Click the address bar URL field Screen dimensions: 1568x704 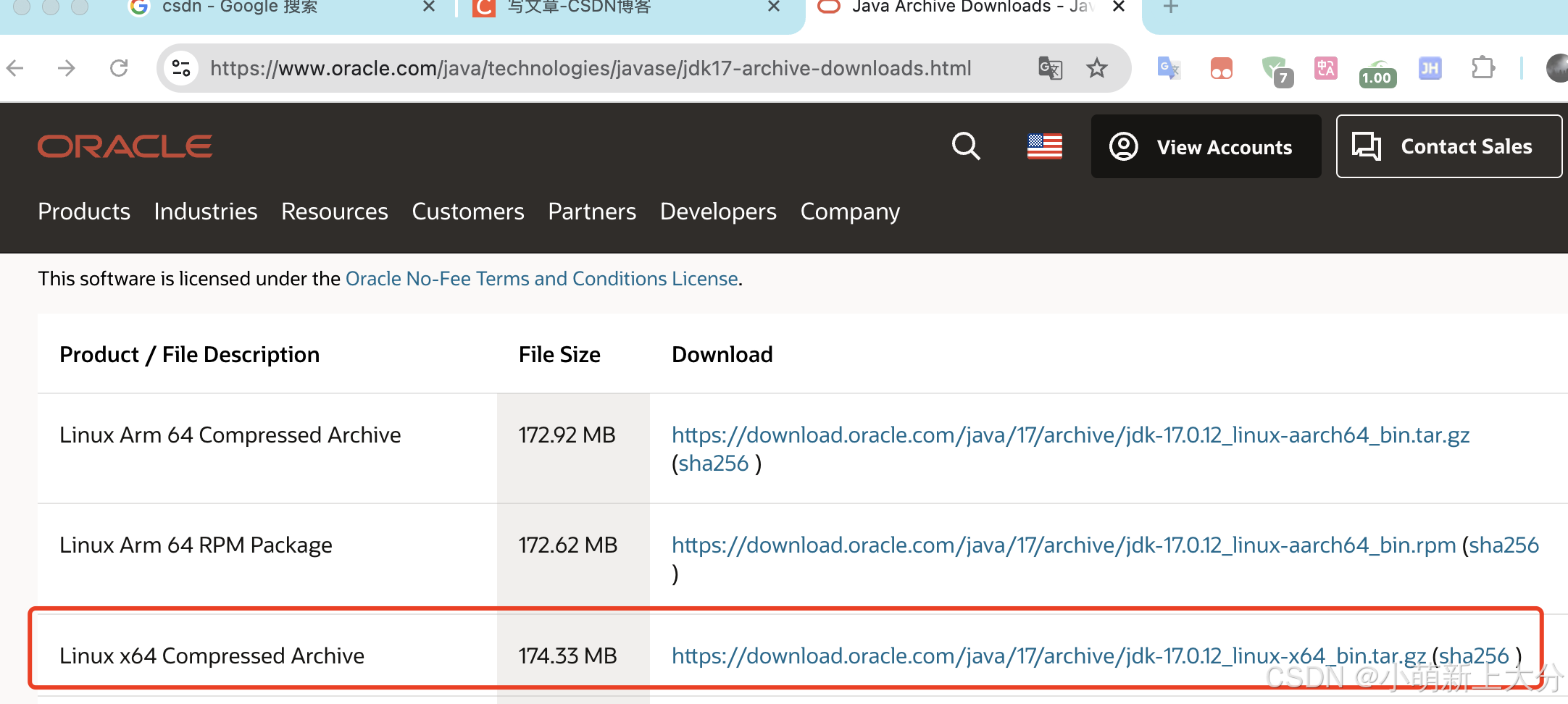coord(591,69)
